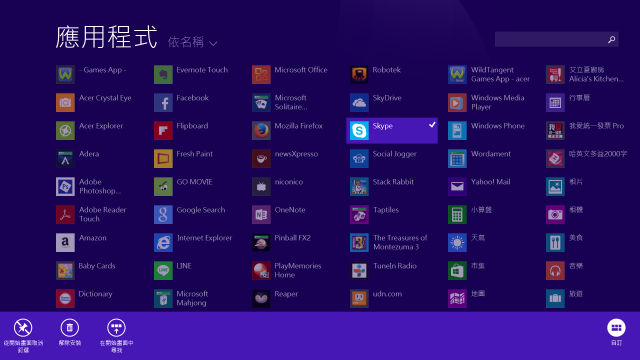Screen dimensions: 640x360
Task: Launch the Facebook app icon
Action: pos(163,102)
